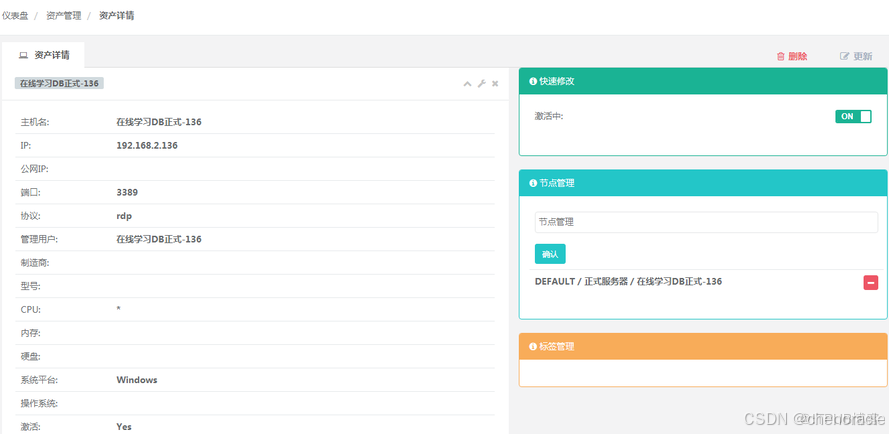889x434 pixels.
Task: Click the port value 3389
Action: click(127, 192)
